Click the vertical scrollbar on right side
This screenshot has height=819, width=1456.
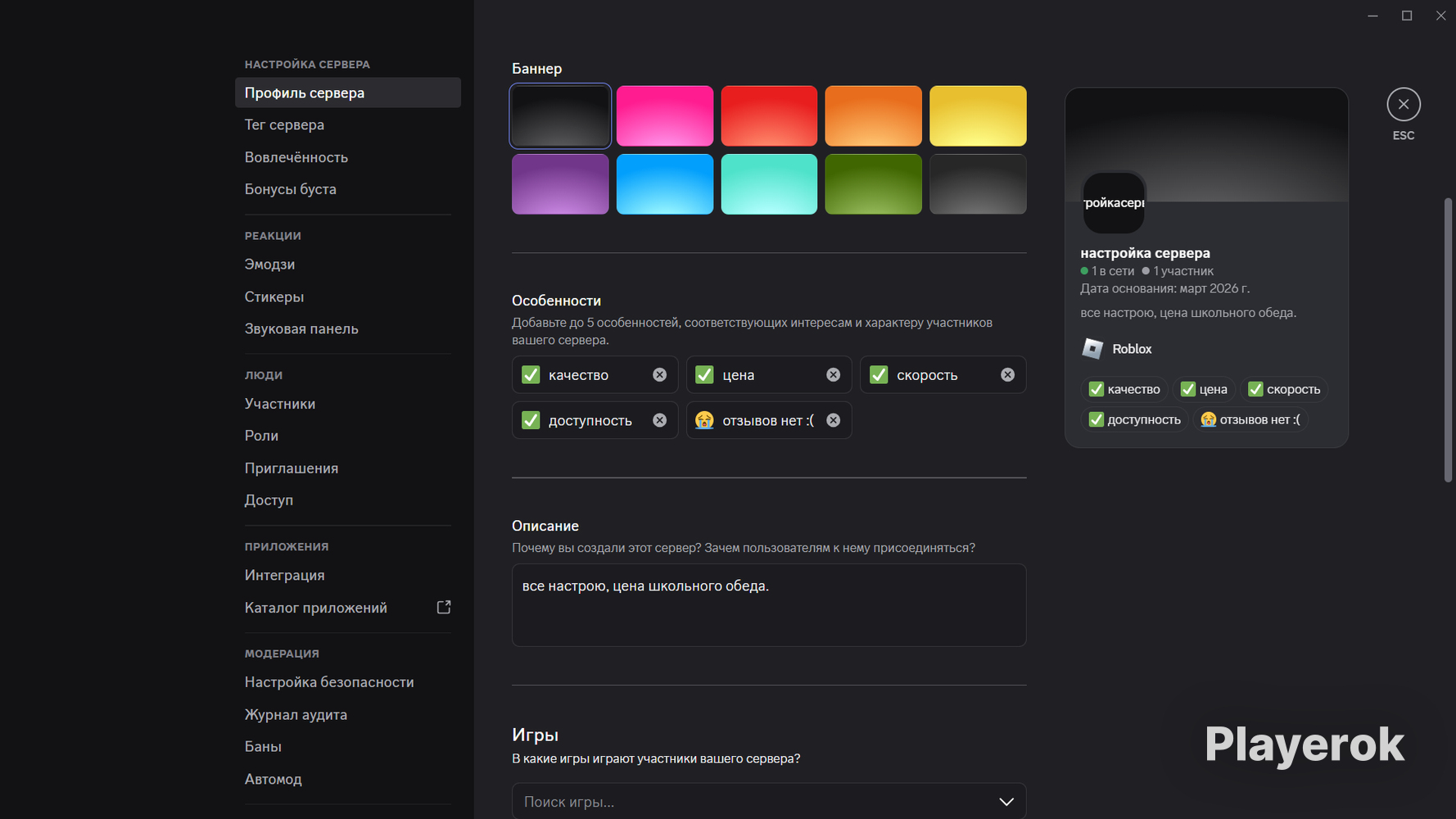tap(1448, 340)
